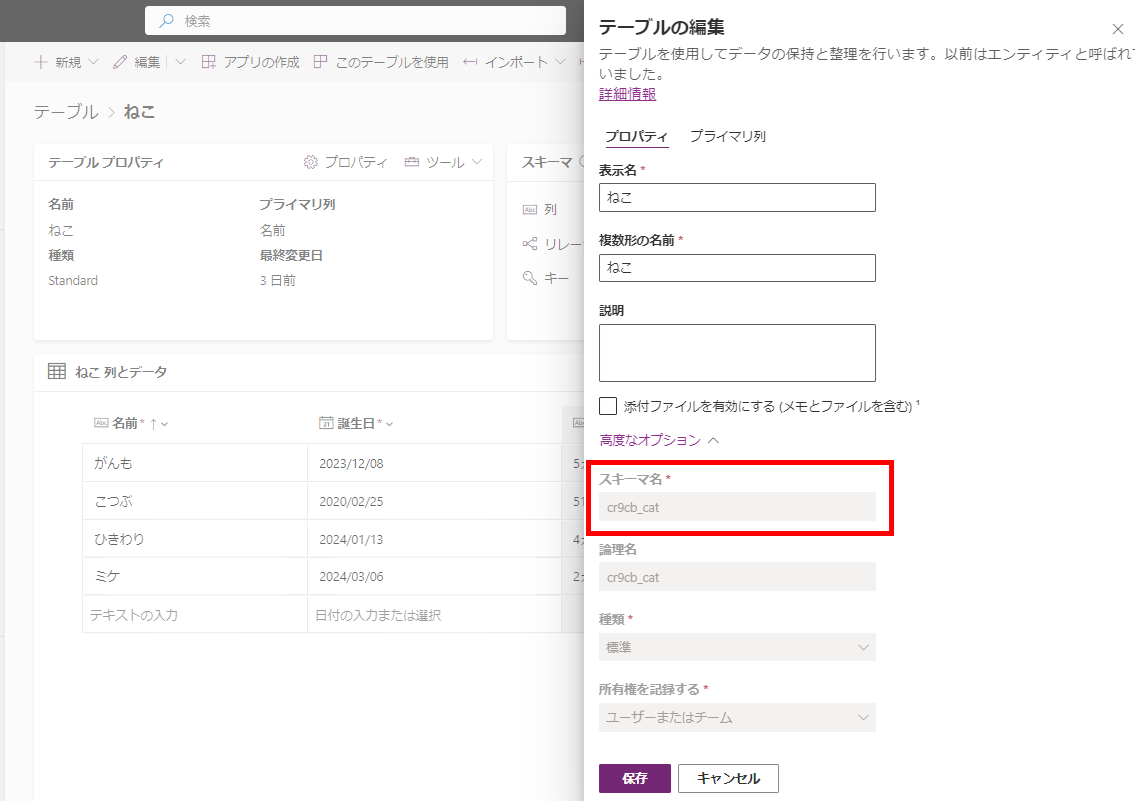1135x801 pixels.
Task: Close the テーブルの編集 panel
Action: (x=1118, y=29)
